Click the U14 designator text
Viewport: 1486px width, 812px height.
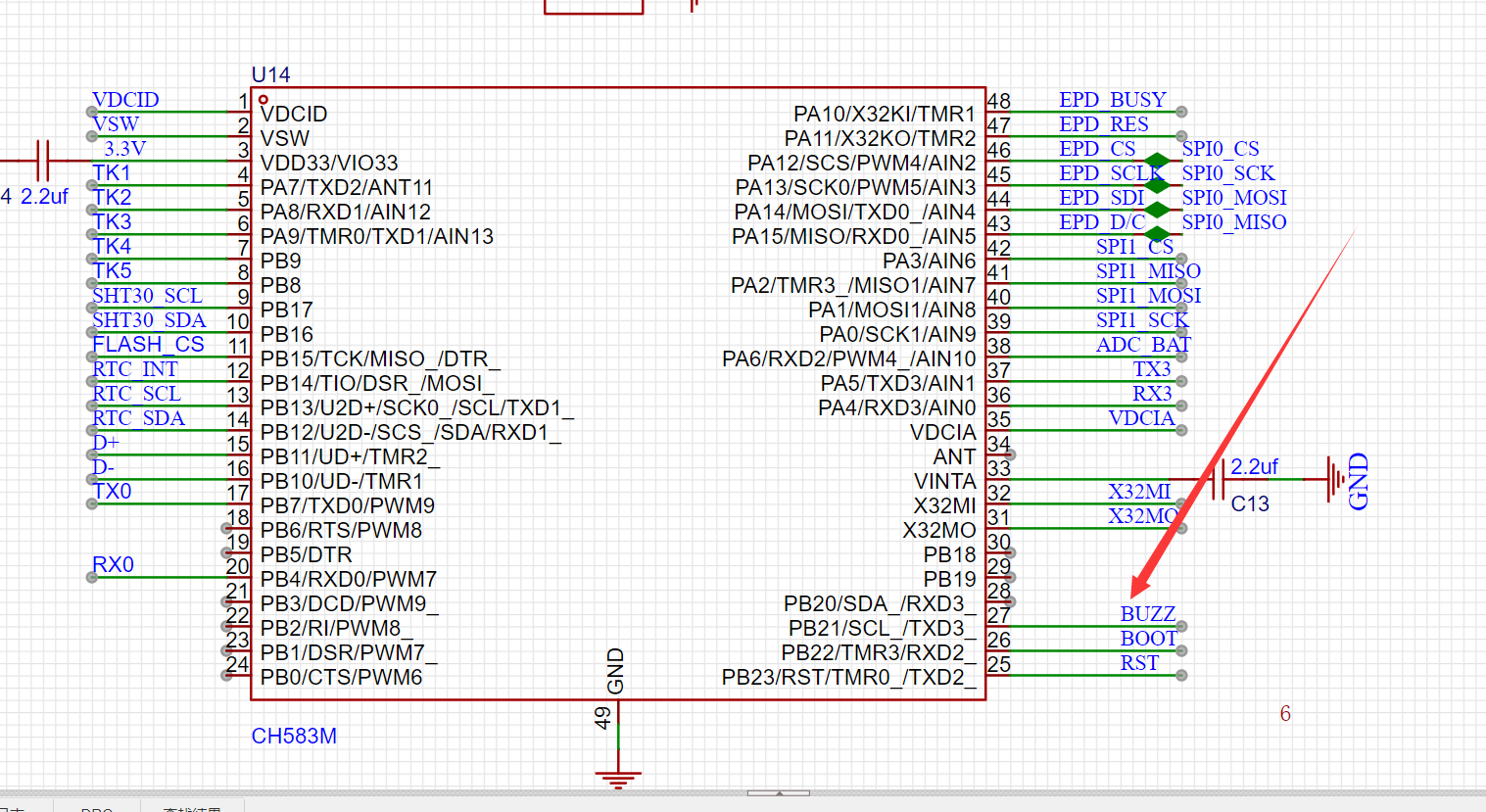(x=270, y=74)
